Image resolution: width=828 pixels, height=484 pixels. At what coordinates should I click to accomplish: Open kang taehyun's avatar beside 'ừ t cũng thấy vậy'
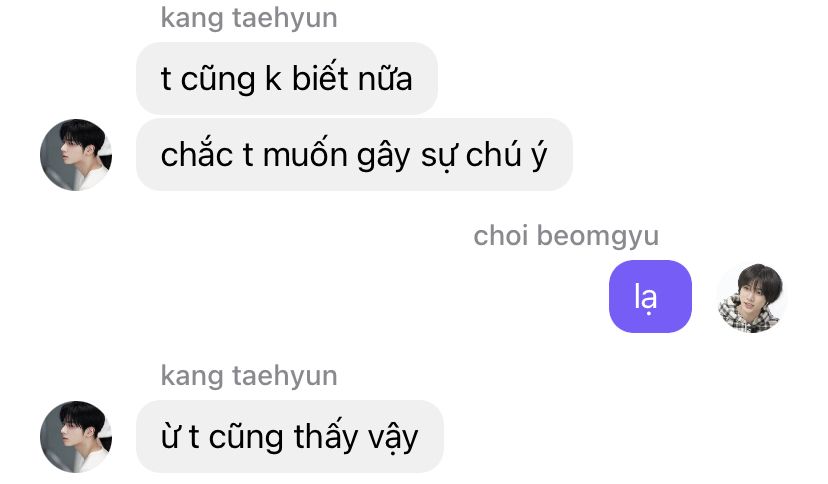coord(76,436)
